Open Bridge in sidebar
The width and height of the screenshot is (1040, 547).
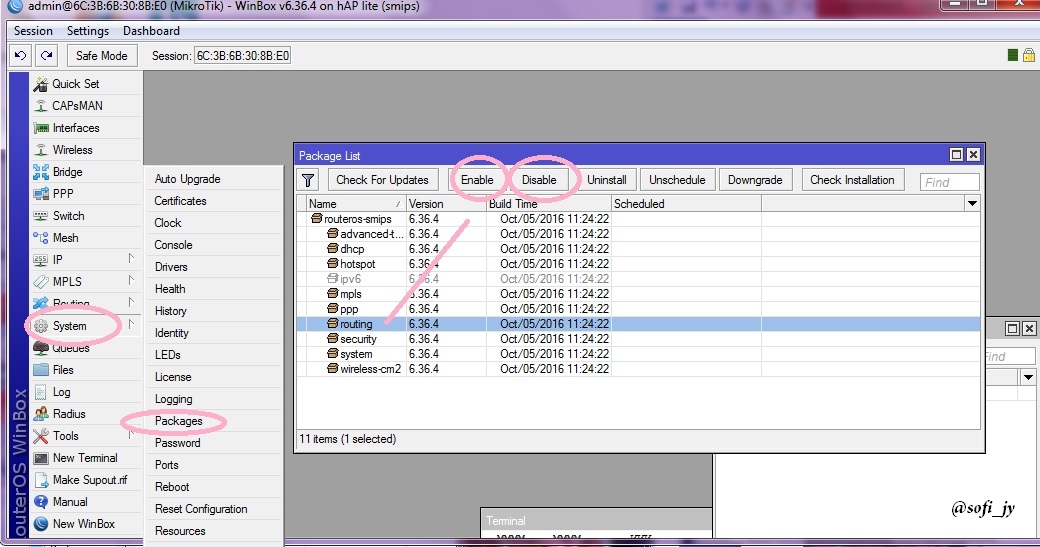(86, 172)
